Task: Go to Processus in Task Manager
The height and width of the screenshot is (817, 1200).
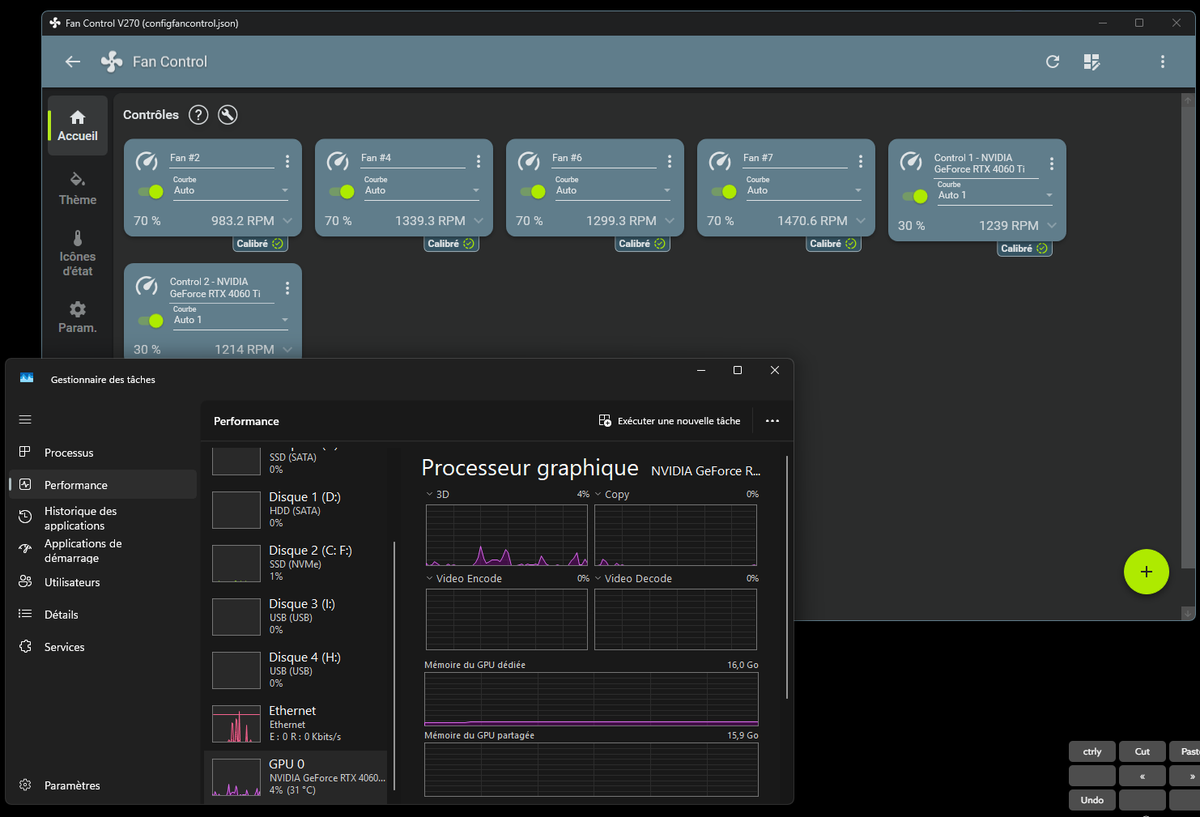Action: (x=103, y=453)
